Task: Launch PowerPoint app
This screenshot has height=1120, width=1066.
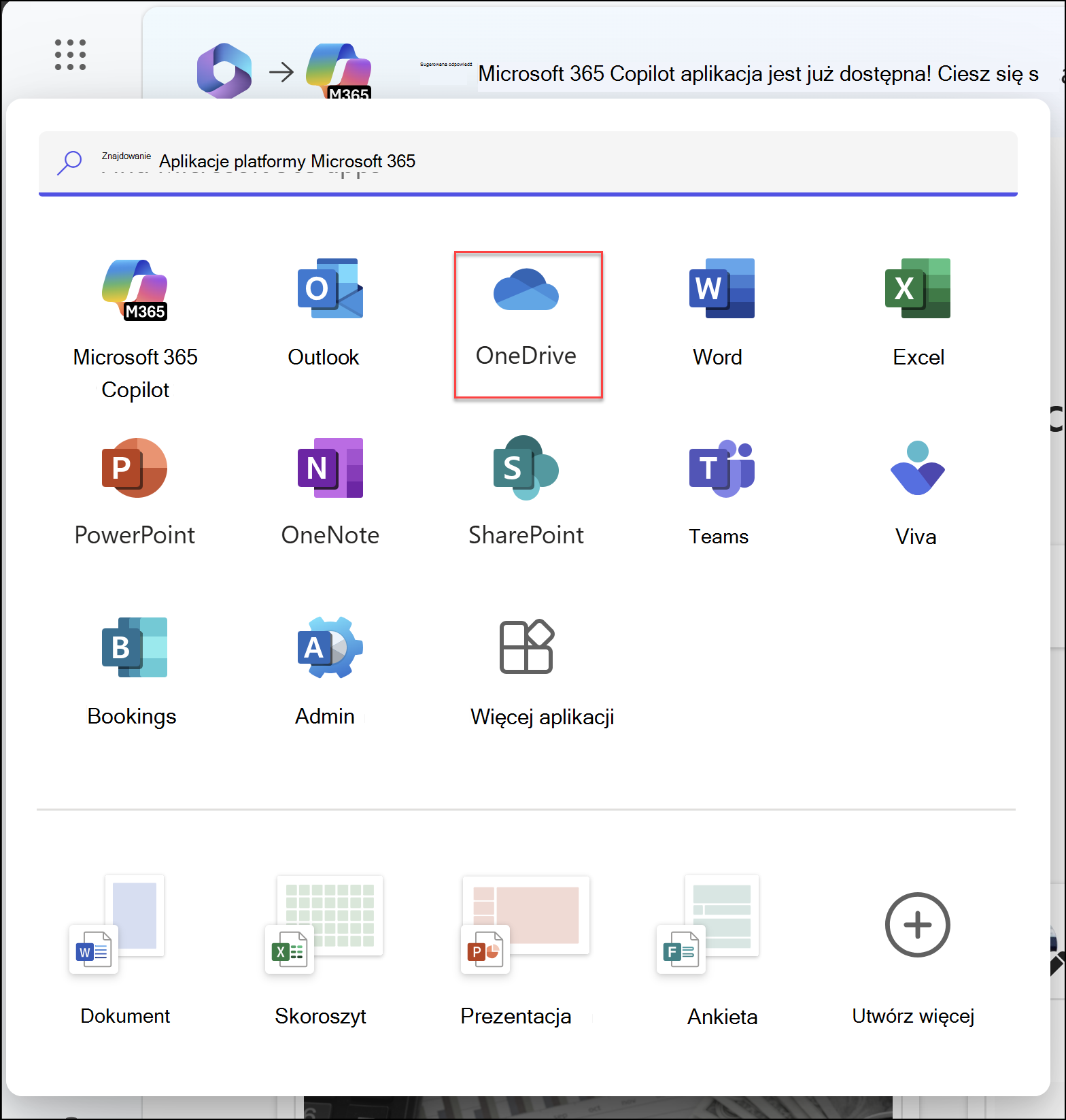Action: (x=135, y=492)
